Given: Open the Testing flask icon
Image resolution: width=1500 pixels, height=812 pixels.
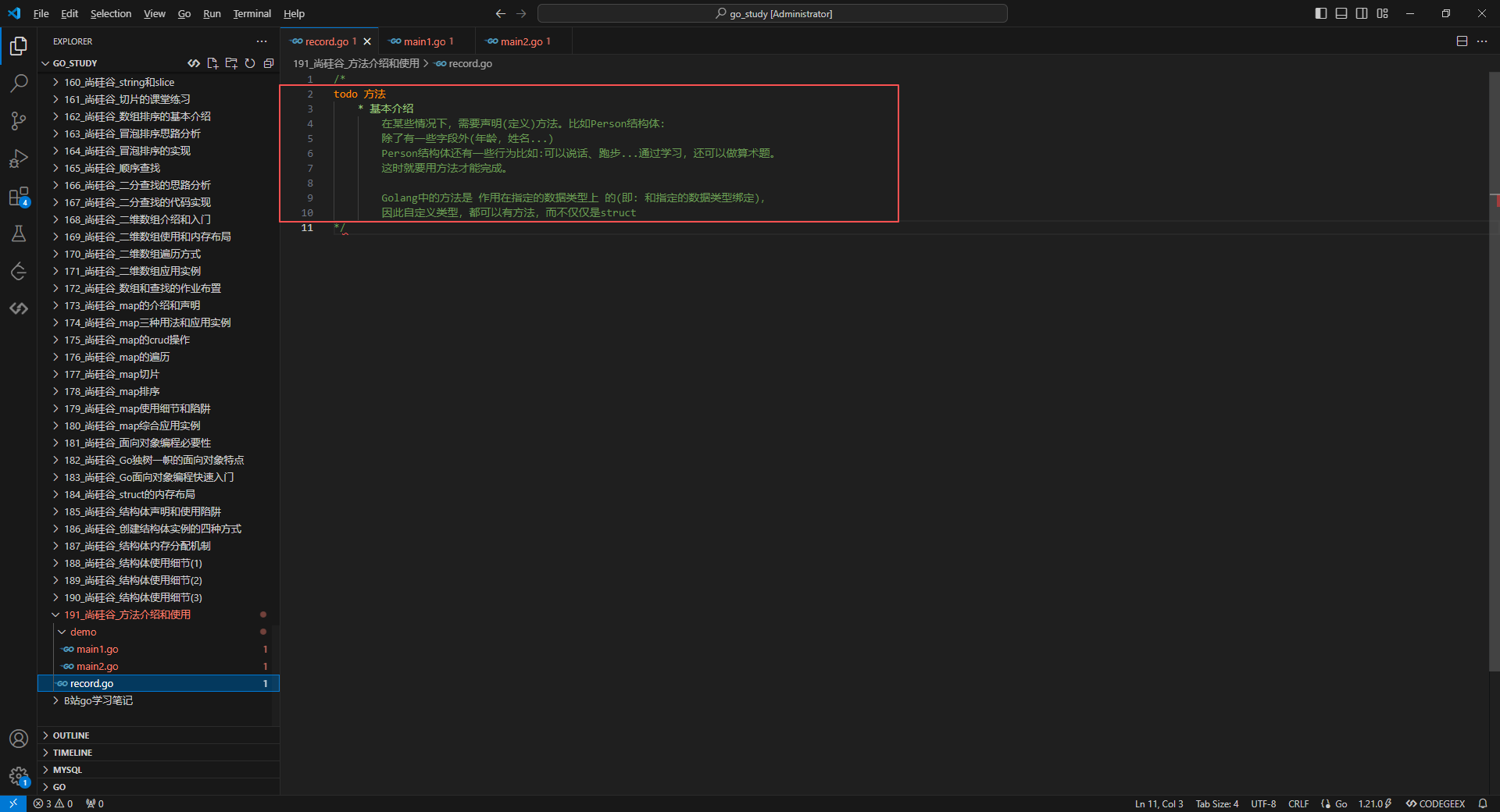Looking at the screenshot, I should click(19, 233).
